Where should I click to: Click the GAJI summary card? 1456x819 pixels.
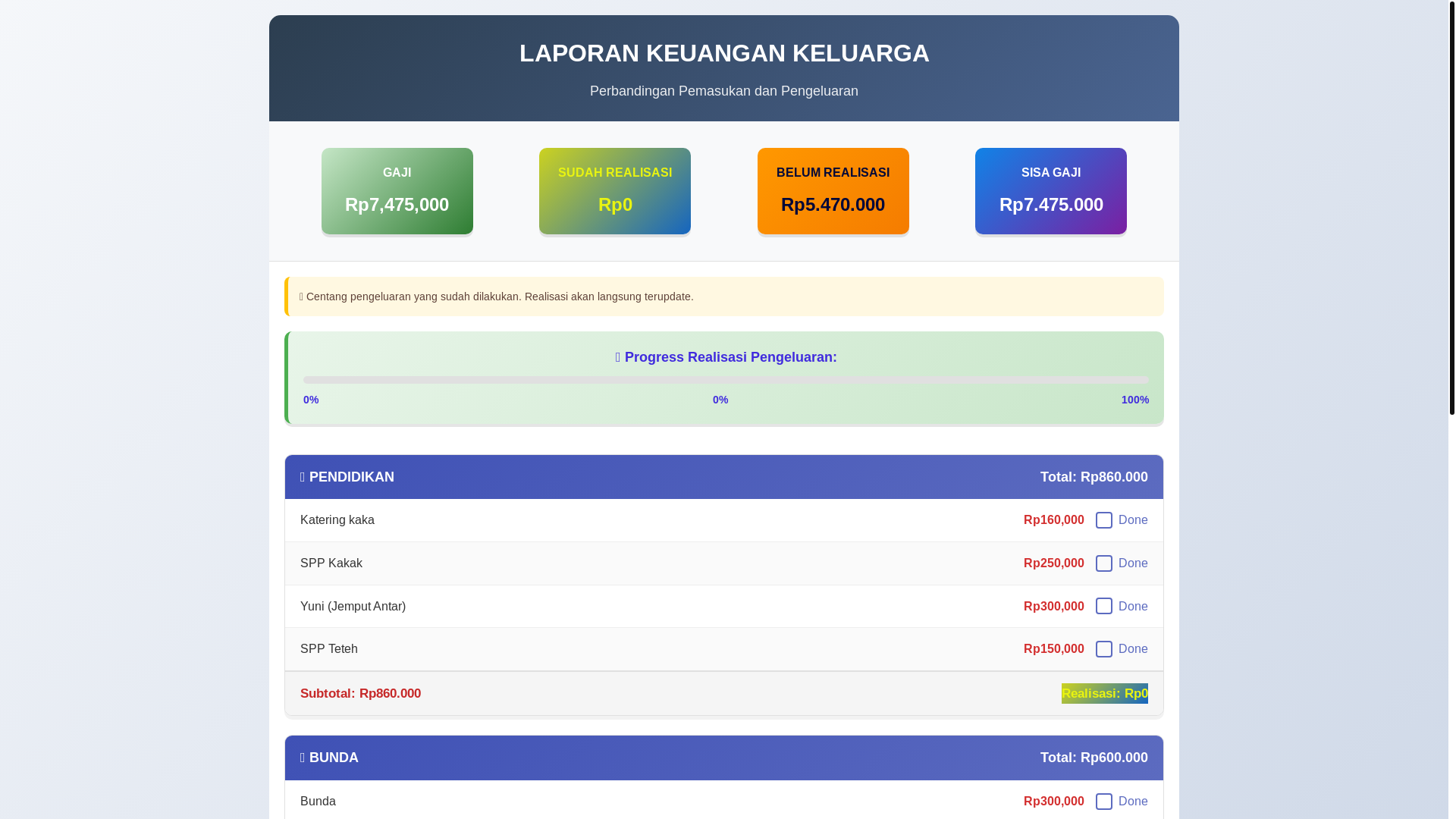397,191
